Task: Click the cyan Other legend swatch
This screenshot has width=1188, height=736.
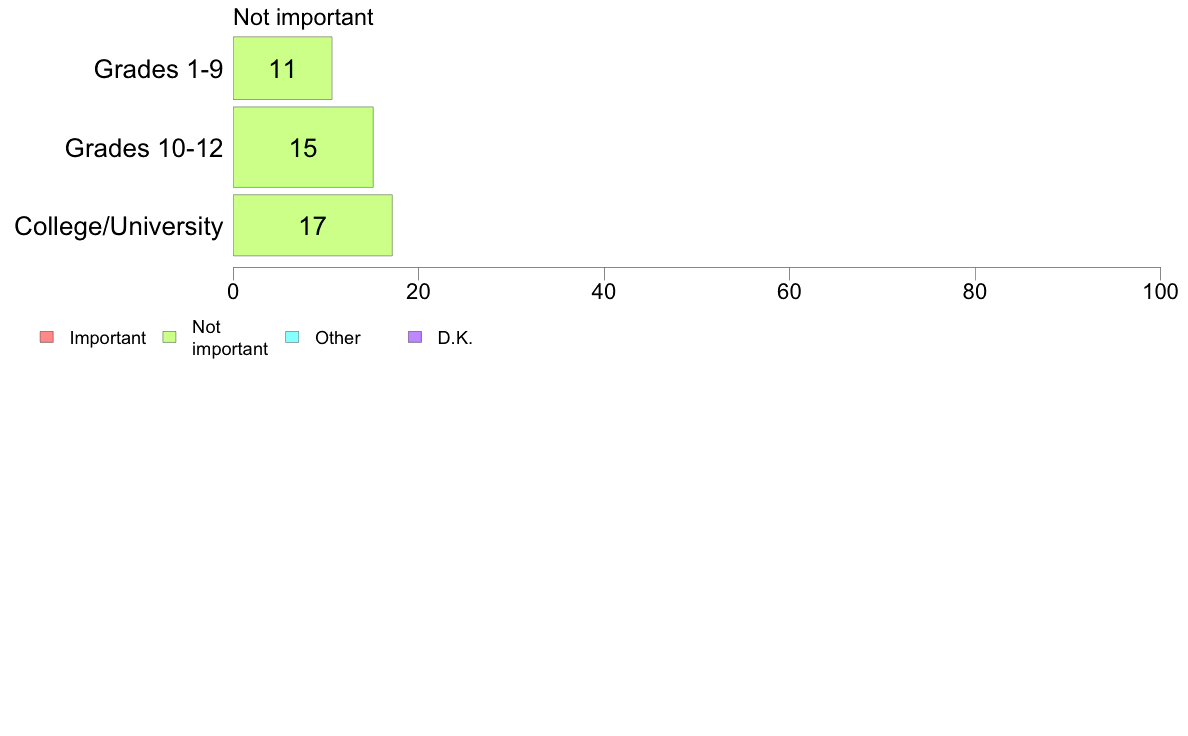Action: coord(292,337)
